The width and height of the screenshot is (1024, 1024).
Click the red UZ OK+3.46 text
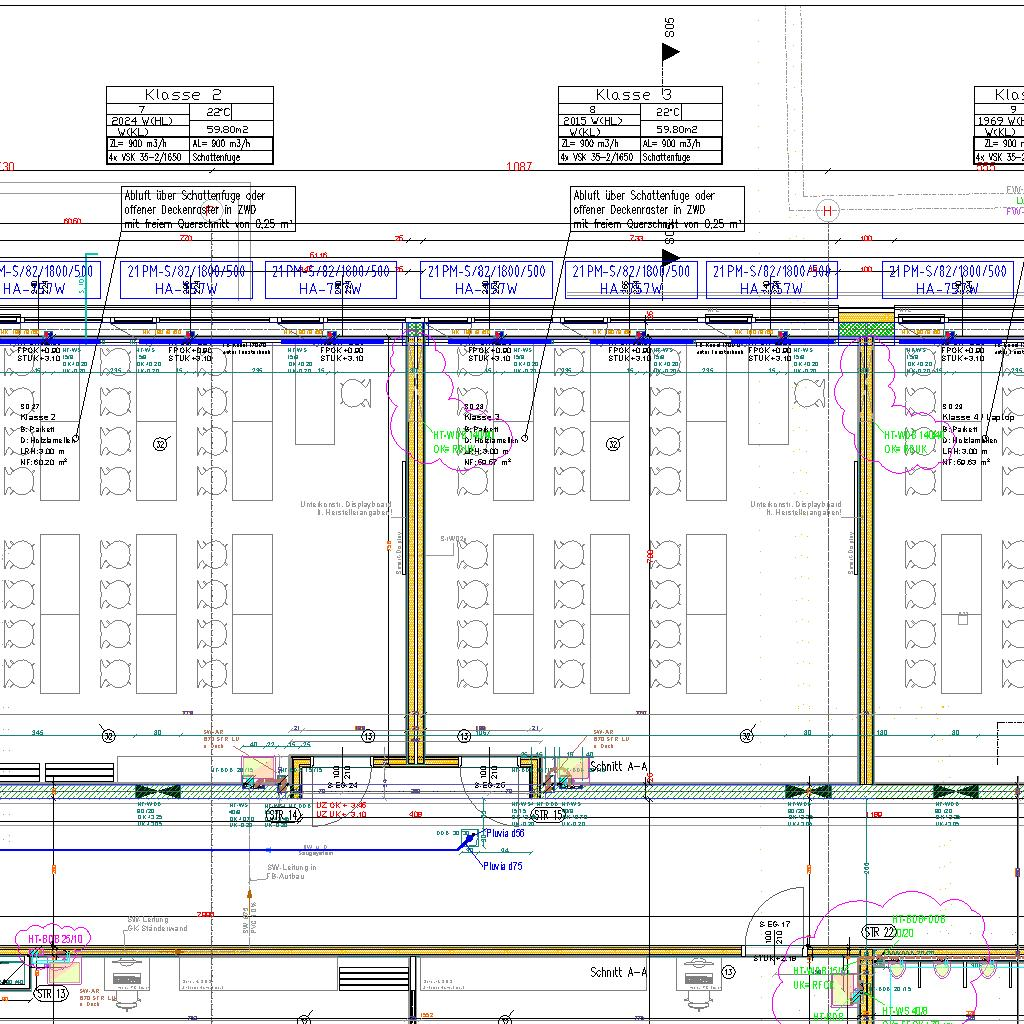coord(341,805)
